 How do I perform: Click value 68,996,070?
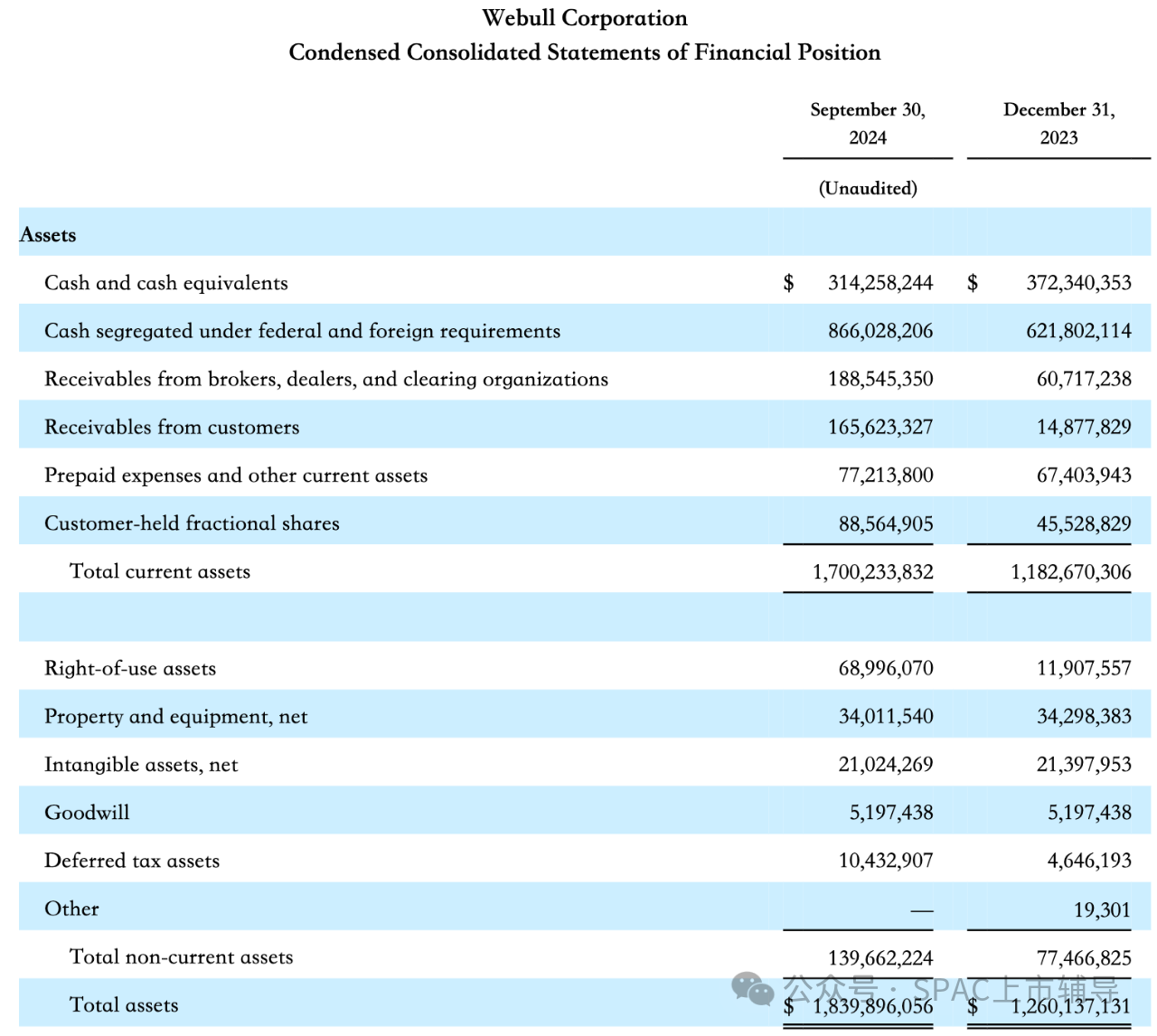[x=886, y=668]
